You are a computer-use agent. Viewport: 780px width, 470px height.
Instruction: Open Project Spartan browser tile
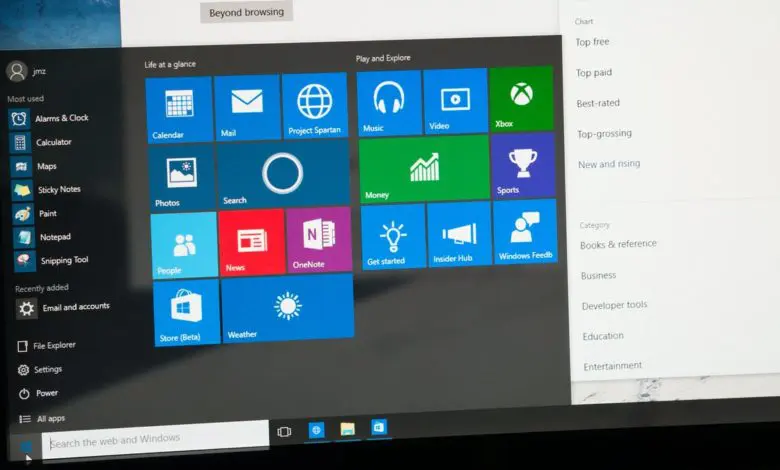coord(314,105)
